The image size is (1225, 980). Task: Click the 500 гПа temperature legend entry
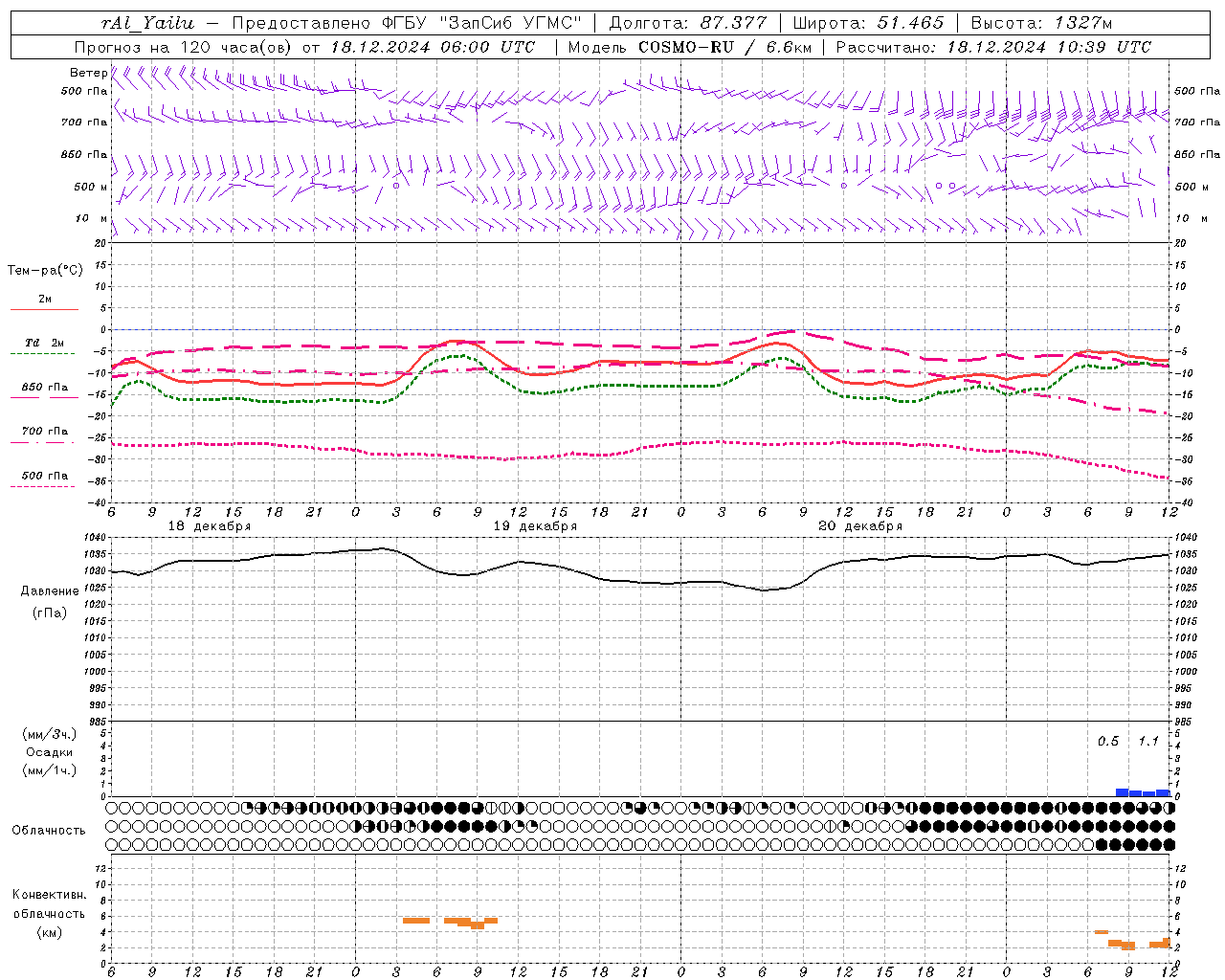[45, 476]
